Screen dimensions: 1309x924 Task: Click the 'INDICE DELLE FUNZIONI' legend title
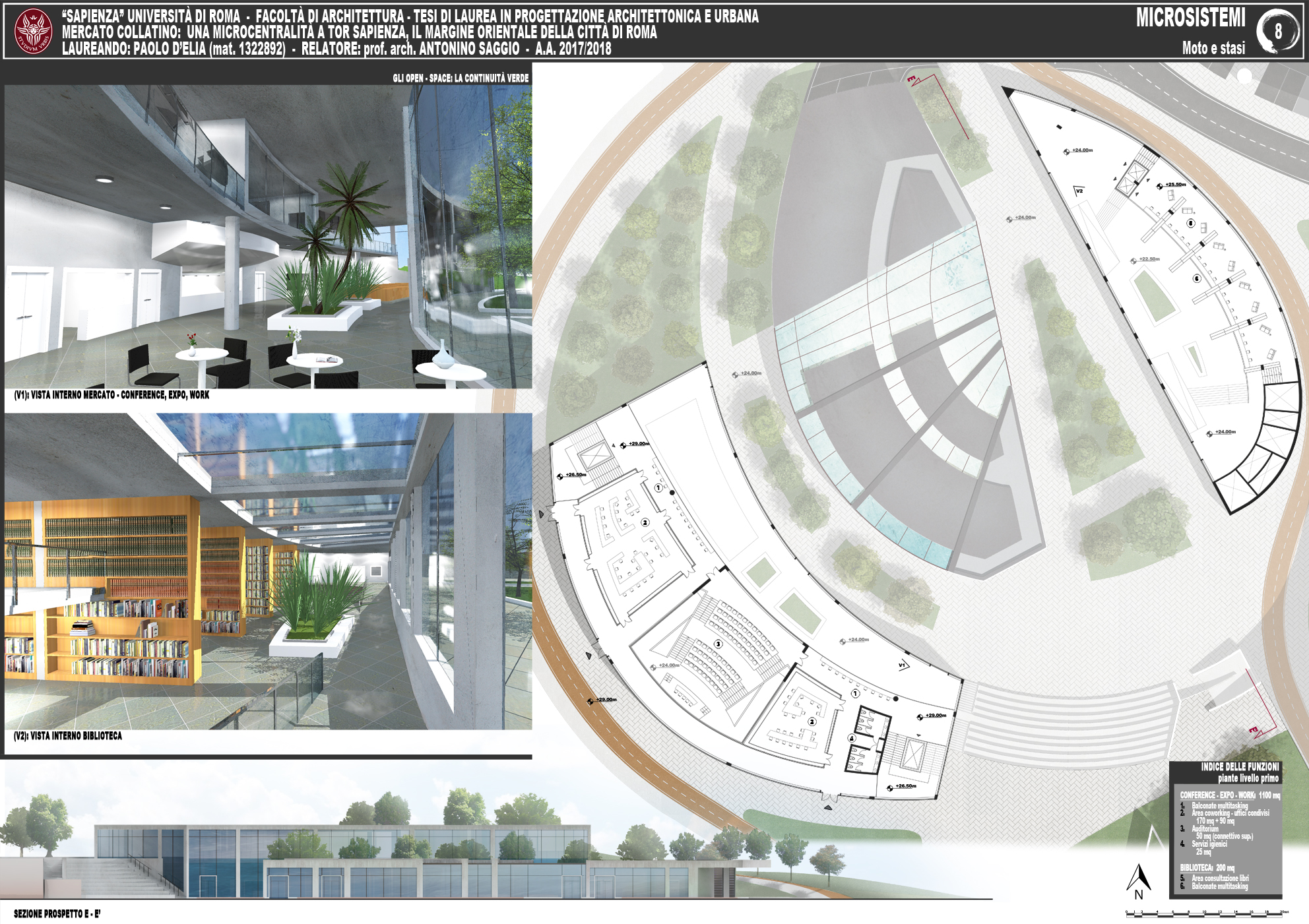1240,767
